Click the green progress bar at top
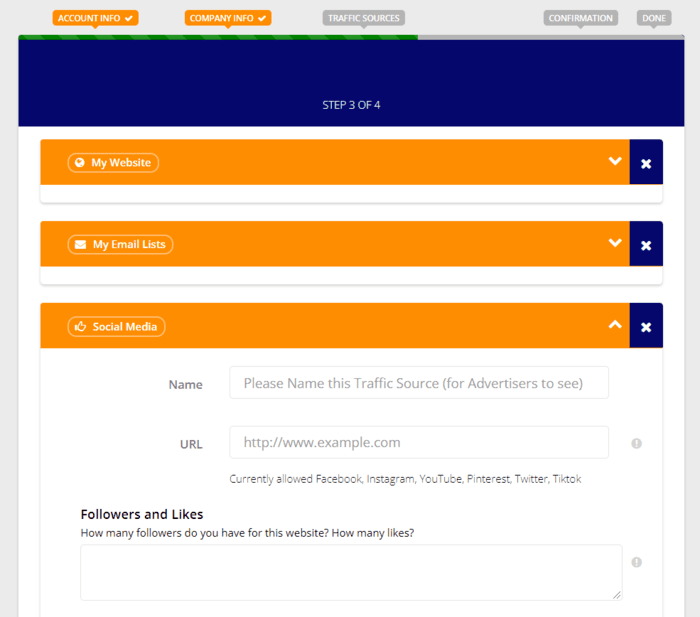Viewport: 700px width, 617px height. pyautogui.click(x=217, y=38)
